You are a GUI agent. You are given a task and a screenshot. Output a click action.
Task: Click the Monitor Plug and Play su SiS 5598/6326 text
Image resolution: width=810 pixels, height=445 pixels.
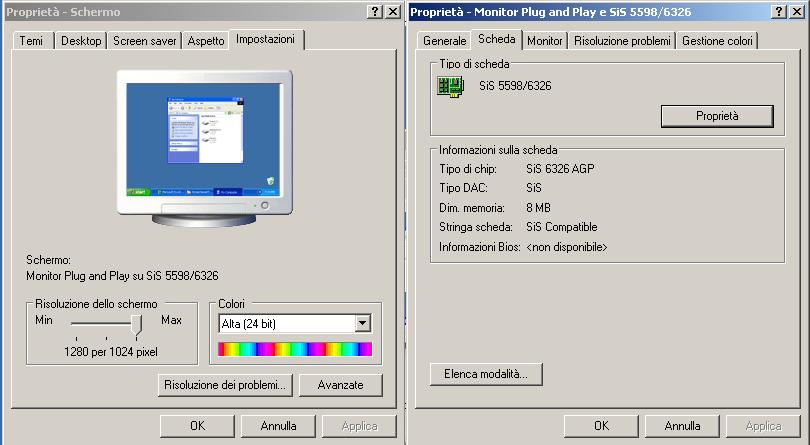(x=122, y=276)
